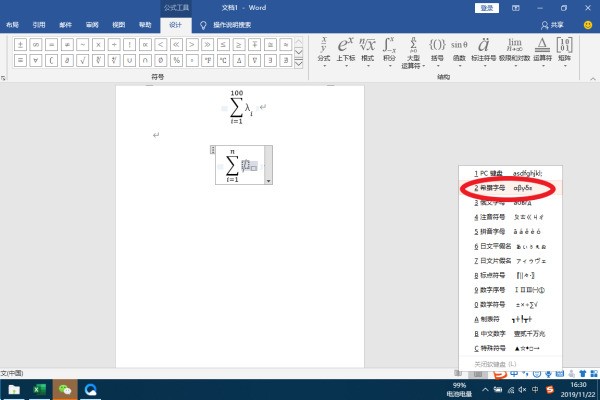Open the 积分 integral structures gallery
Image resolution: width=600 pixels, height=400 pixels.
(x=390, y=49)
